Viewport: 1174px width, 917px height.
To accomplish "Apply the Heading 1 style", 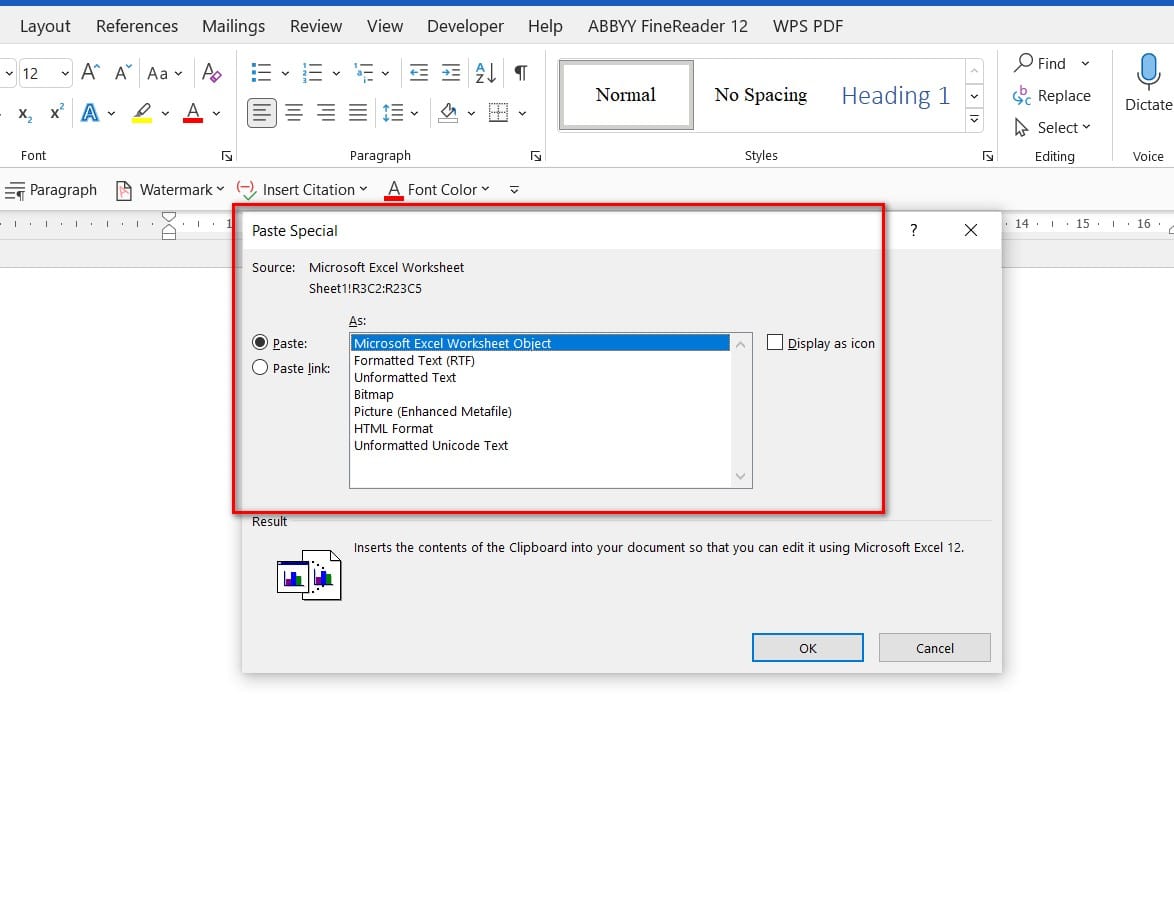I will pos(895,95).
